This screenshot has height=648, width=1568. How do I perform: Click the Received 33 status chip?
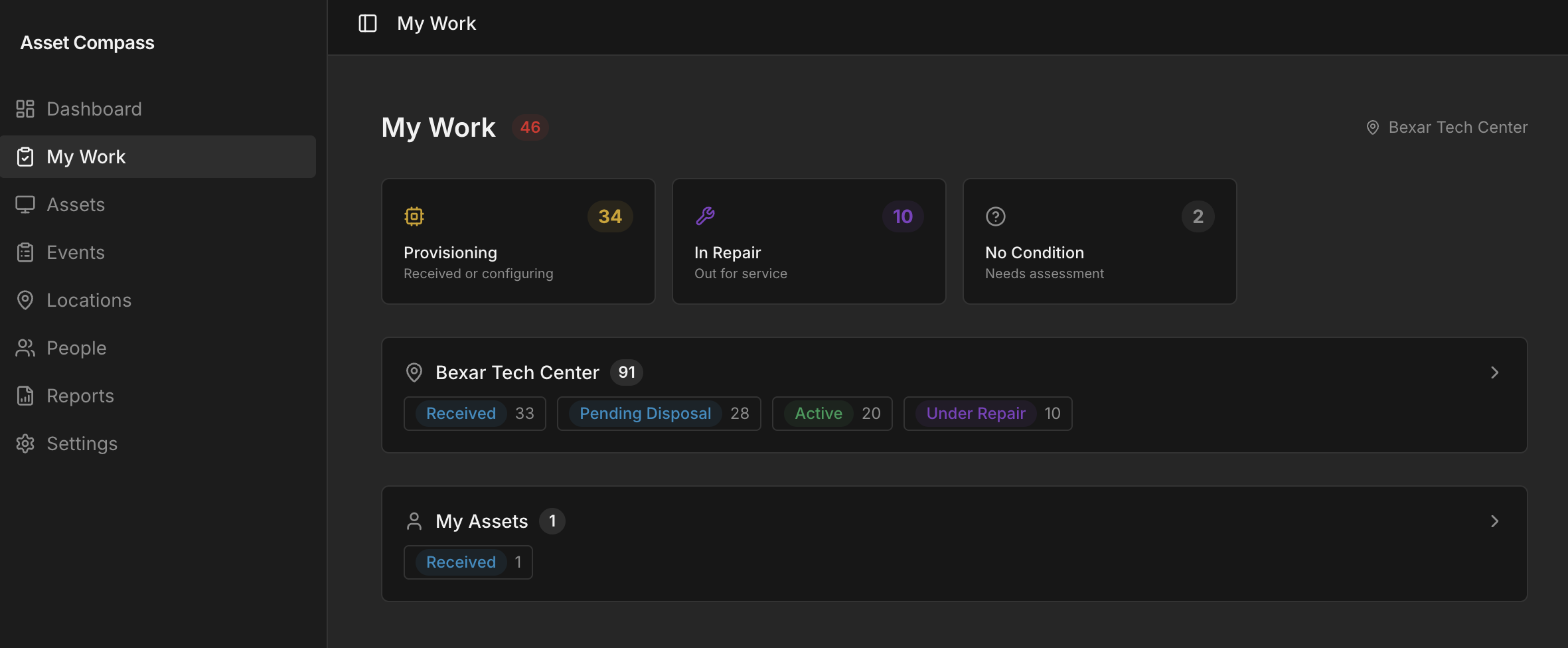(x=475, y=414)
